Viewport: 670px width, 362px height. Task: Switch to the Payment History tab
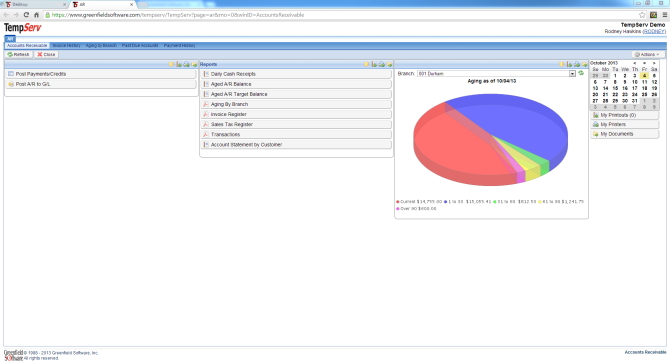(179, 45)
